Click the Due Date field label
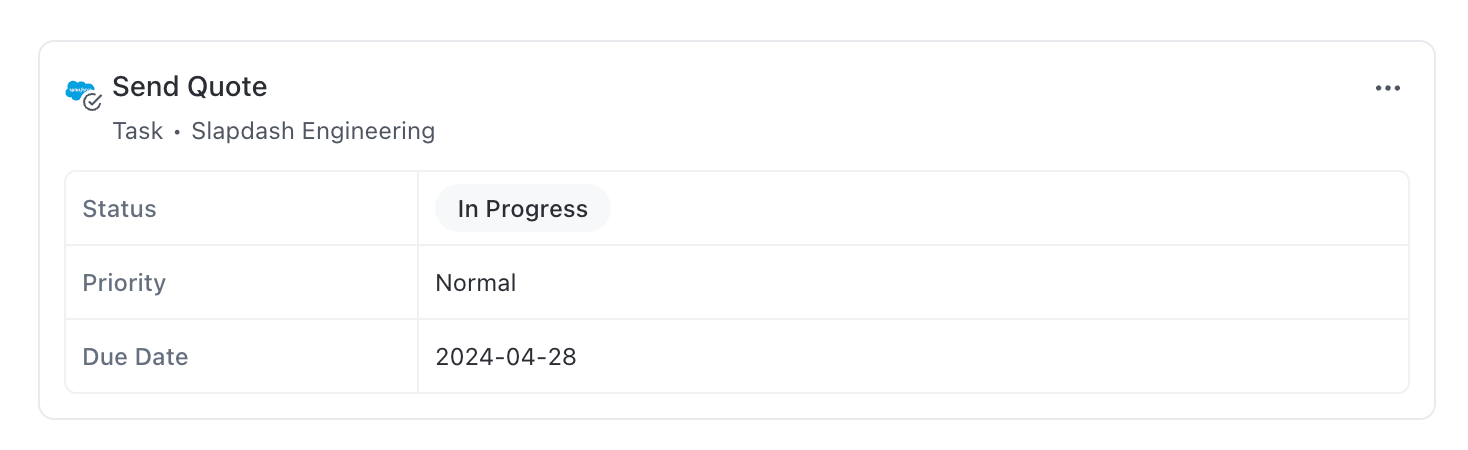 135,357
